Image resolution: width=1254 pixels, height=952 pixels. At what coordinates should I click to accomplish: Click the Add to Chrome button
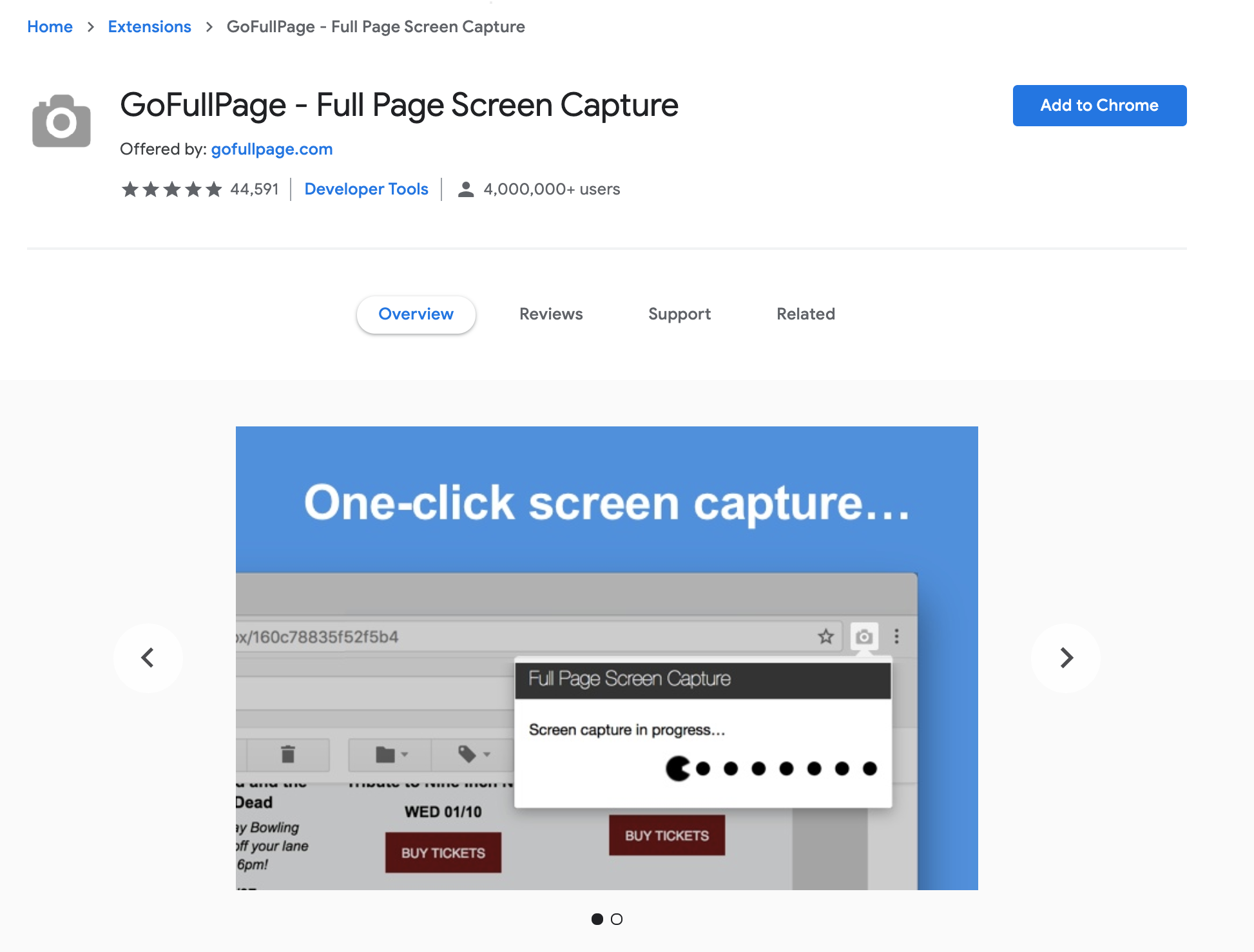(x=1099, y=106)
